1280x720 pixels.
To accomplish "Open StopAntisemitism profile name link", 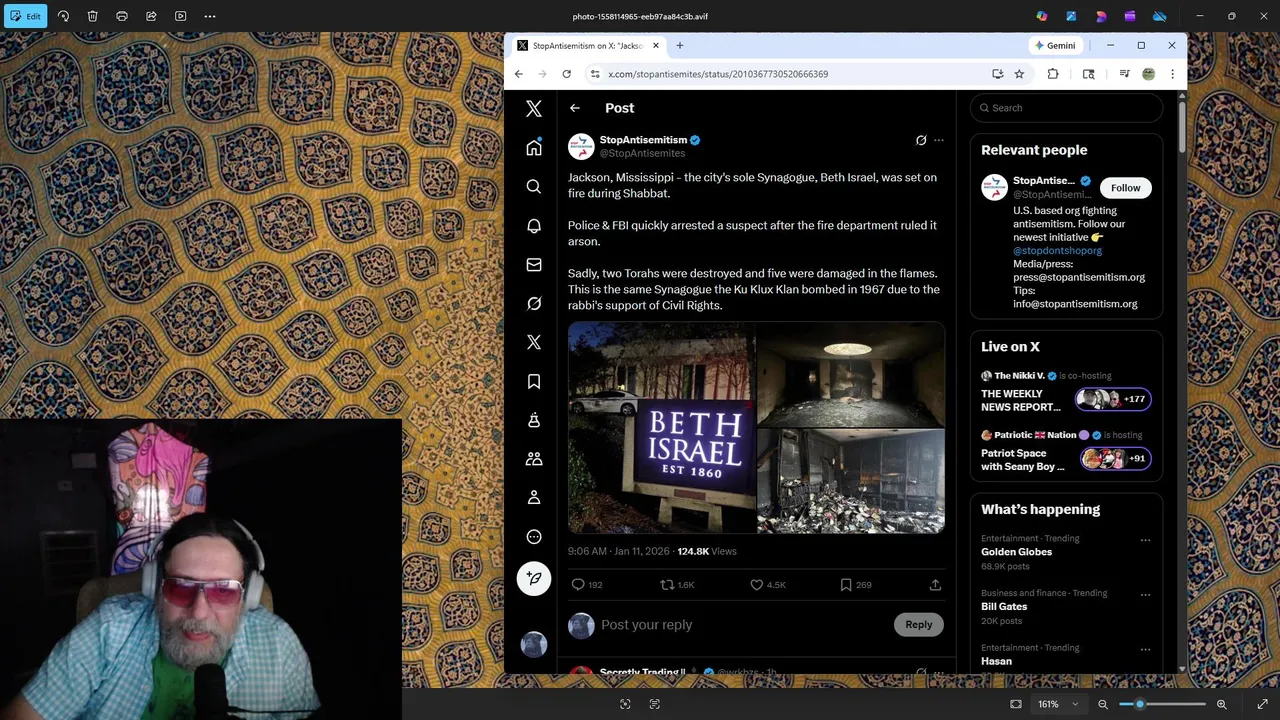I will coord(643,140).
